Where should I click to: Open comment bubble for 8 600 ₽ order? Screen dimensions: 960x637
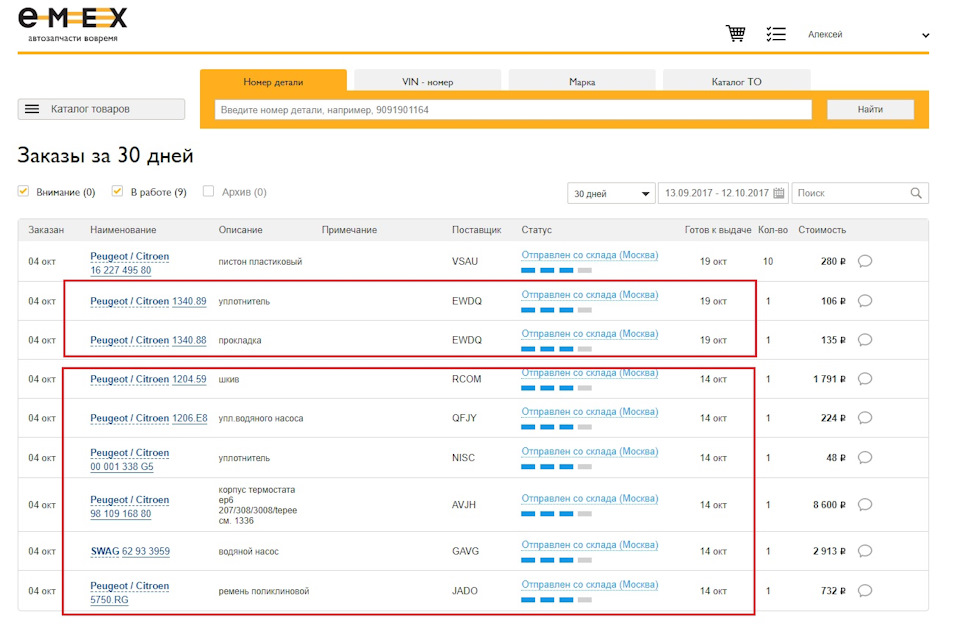coord(865,505)
